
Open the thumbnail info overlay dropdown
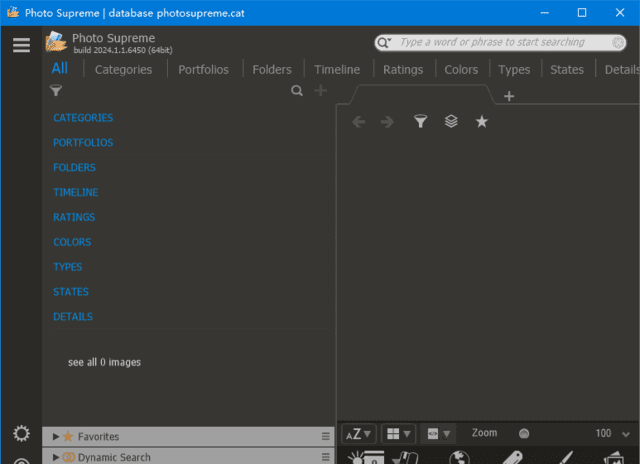(x=438, y=433)
